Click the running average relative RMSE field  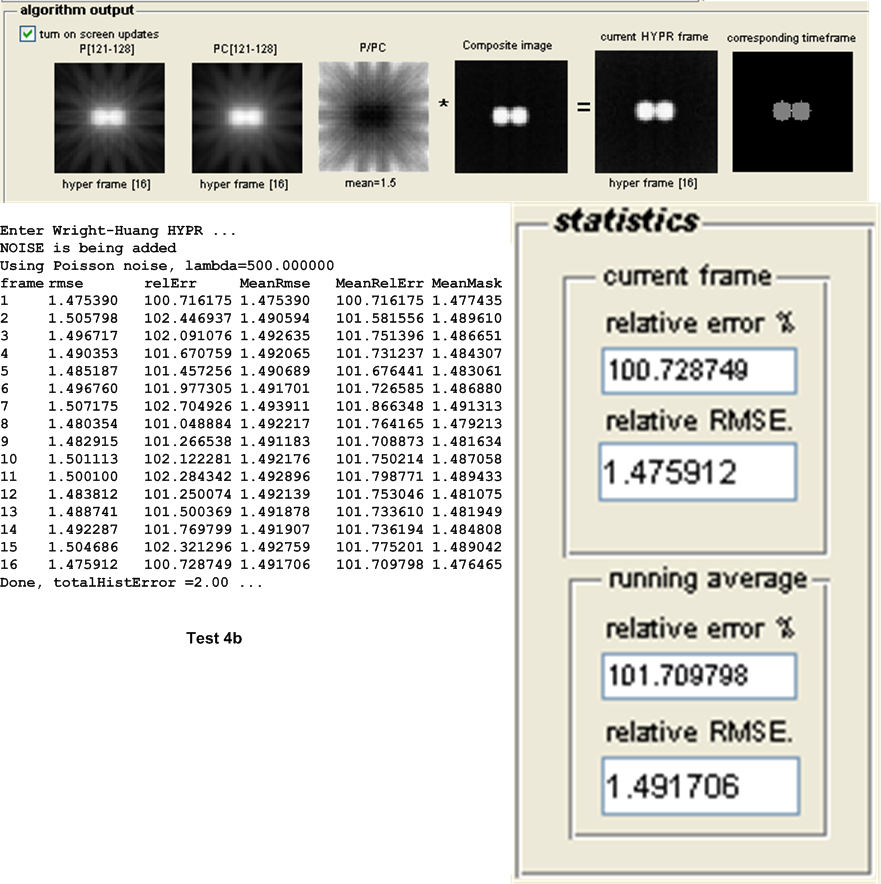point(699,785)
